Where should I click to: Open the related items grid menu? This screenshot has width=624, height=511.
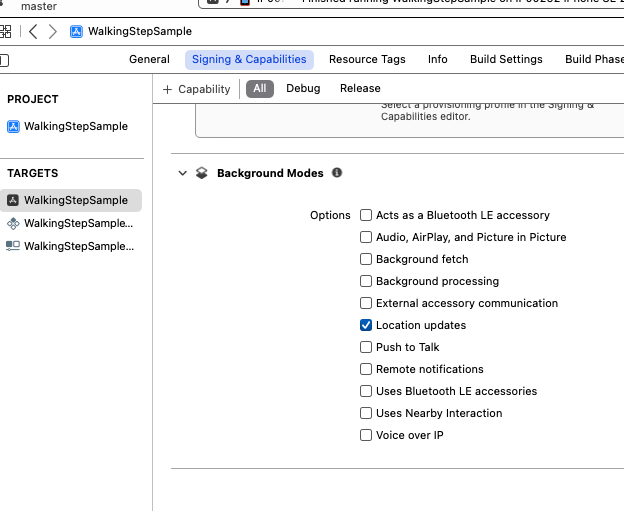coord(5,31)
